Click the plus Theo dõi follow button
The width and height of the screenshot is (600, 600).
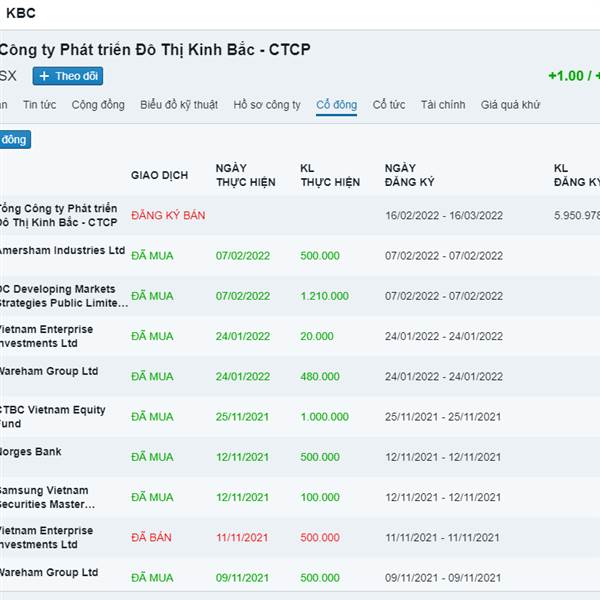[x=68, y=76]
